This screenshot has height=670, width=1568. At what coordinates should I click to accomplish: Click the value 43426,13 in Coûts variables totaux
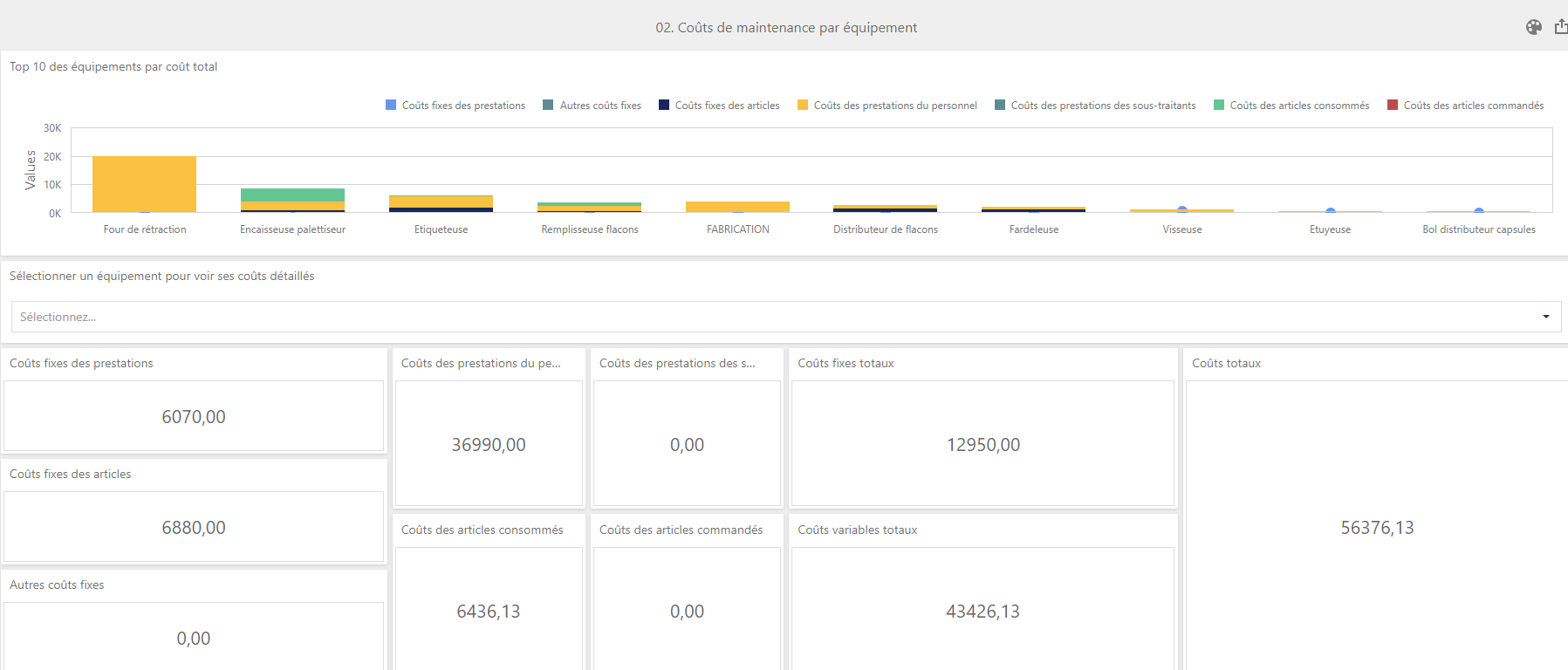click(983, 612)
